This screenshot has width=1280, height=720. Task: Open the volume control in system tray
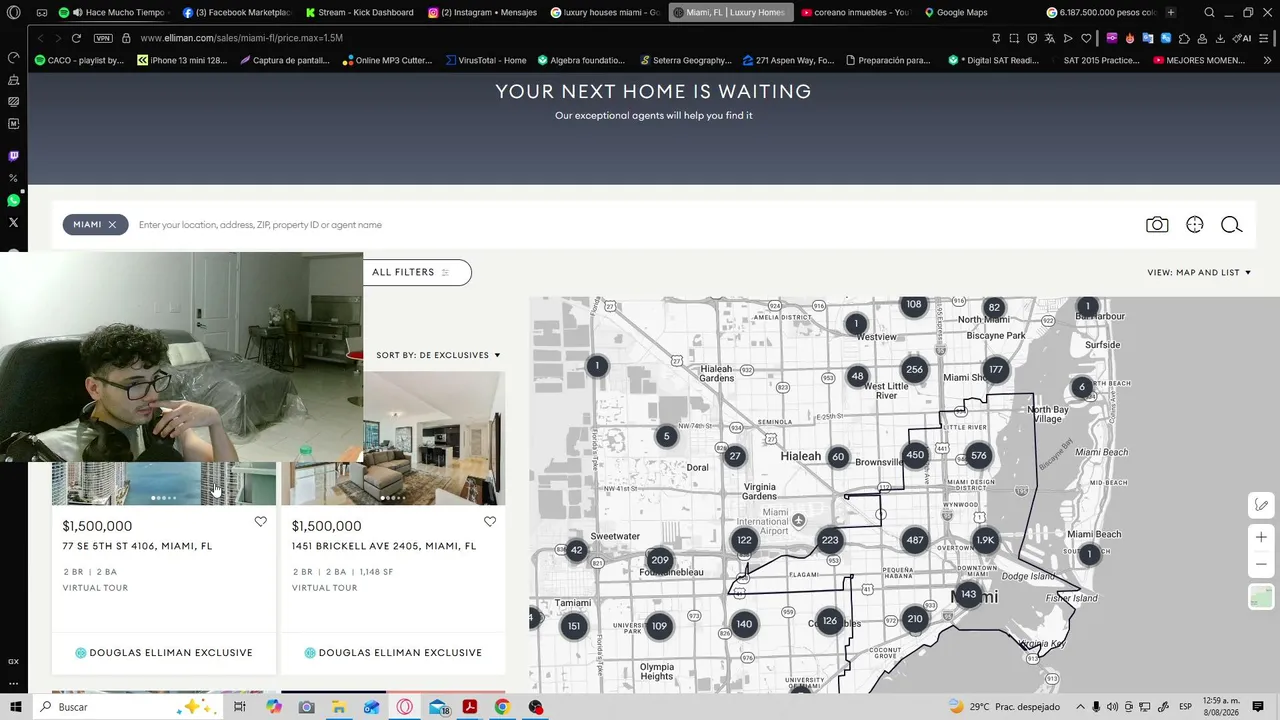click(x=1112, y=707)
